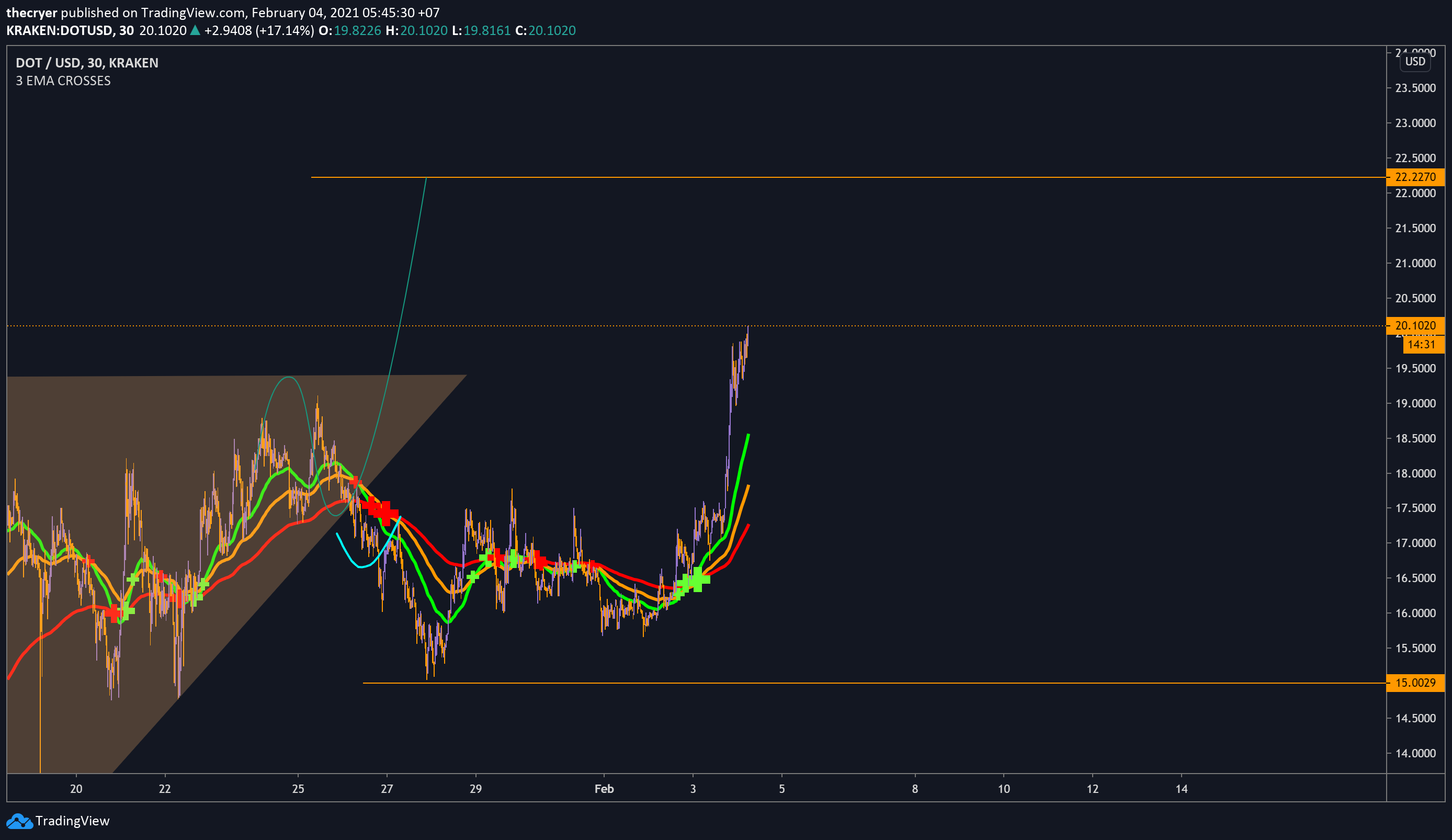Click the 12 date label on time axis
The height and width of the screenshot is (840, 1452).
pyautogui.click(x=1093, y=789)
